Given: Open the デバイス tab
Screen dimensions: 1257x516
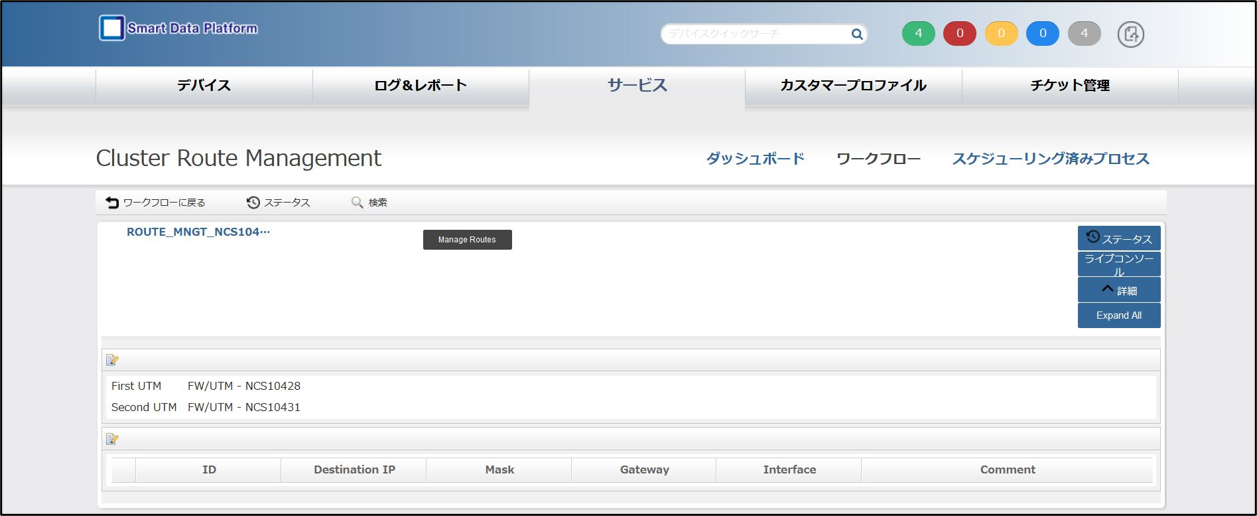Looking at the screenshot, I should [x=204, y=86].
